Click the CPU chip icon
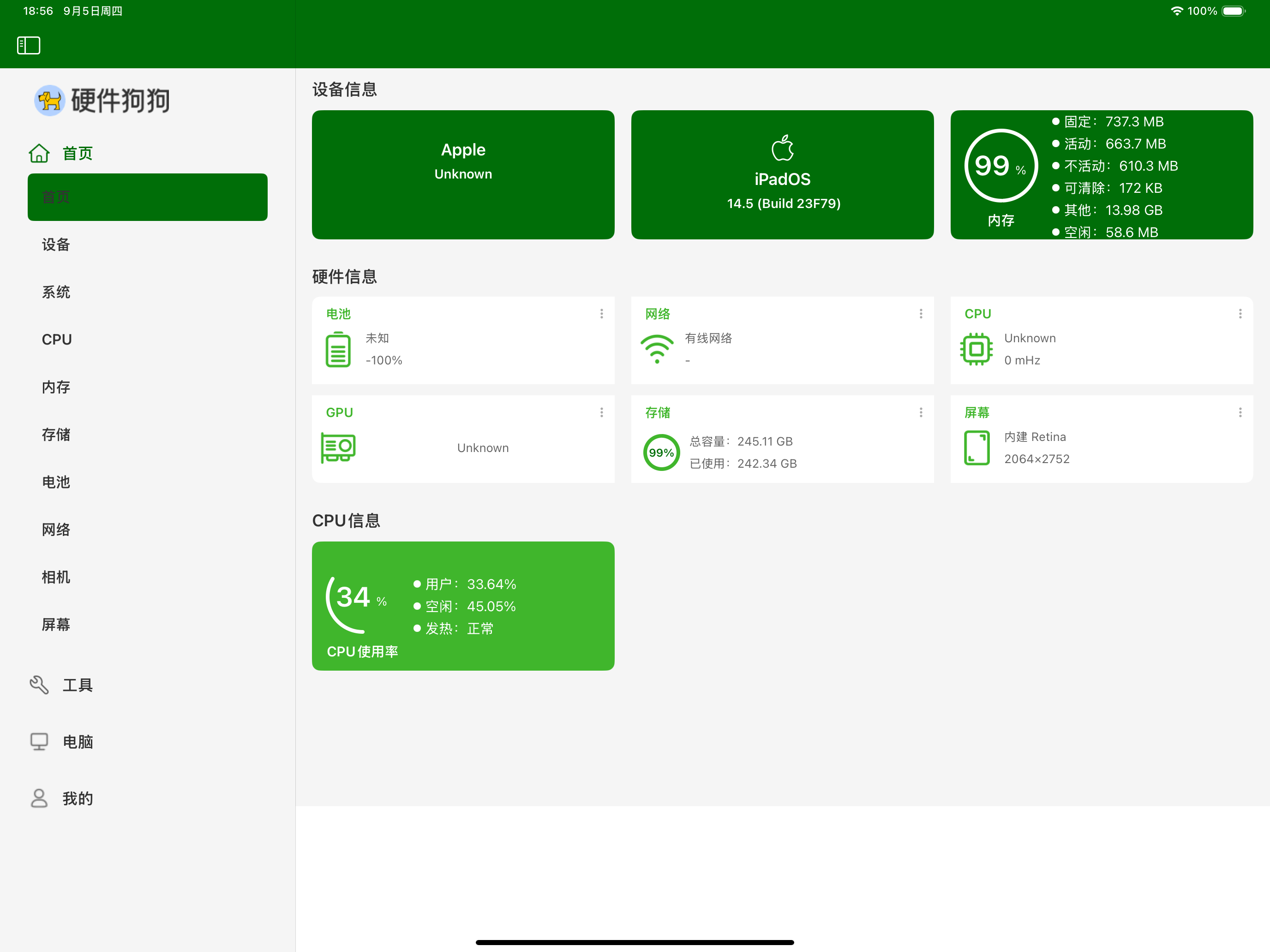The image size is (1270, 952). [976, 349]
